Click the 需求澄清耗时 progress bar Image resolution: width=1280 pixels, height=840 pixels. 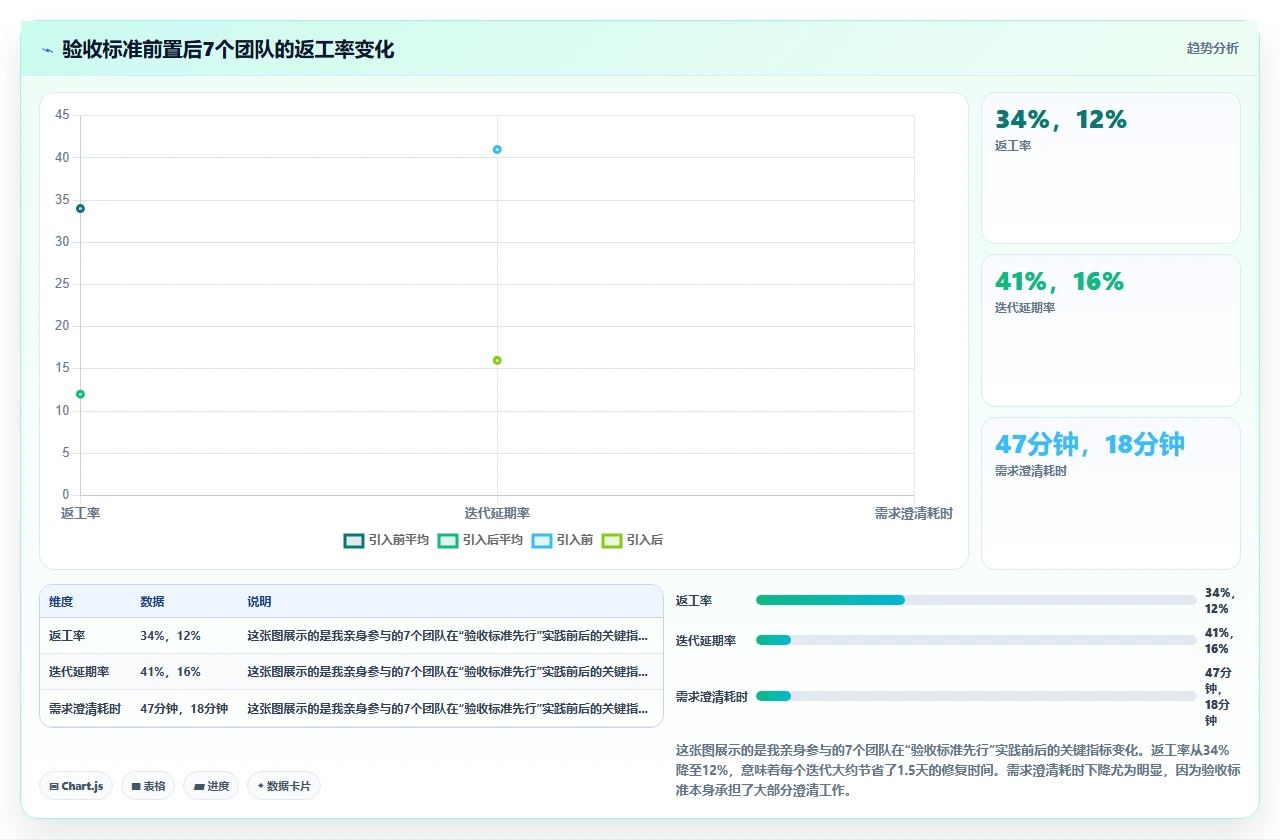(x=976, y=696)
